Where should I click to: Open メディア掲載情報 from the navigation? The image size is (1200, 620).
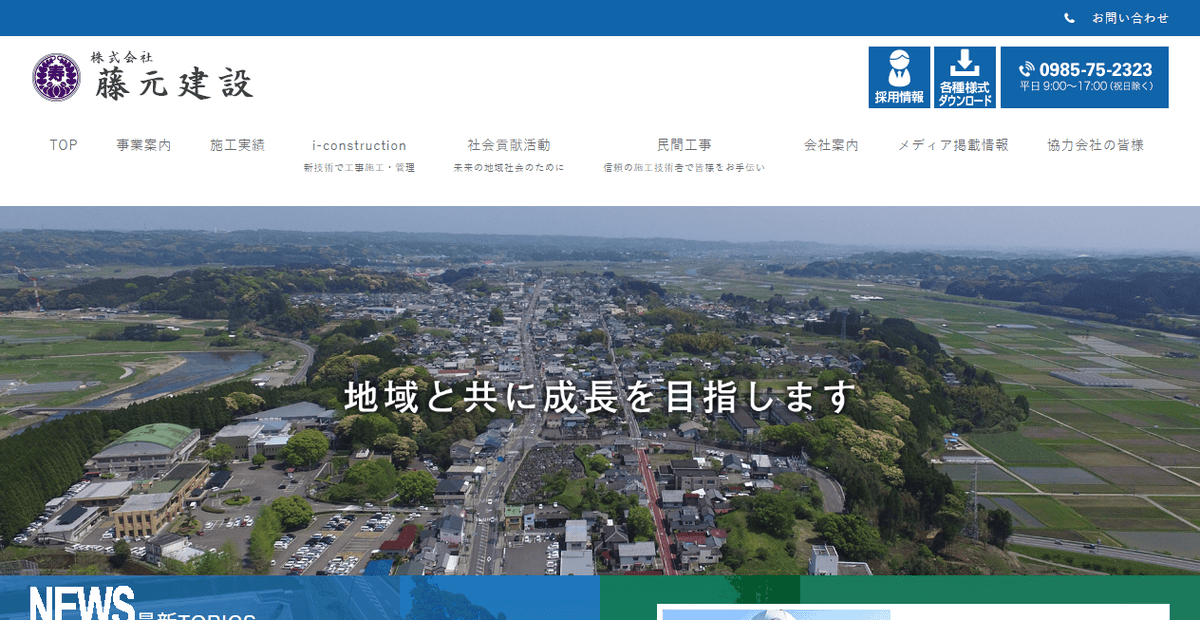coord(954,144)
